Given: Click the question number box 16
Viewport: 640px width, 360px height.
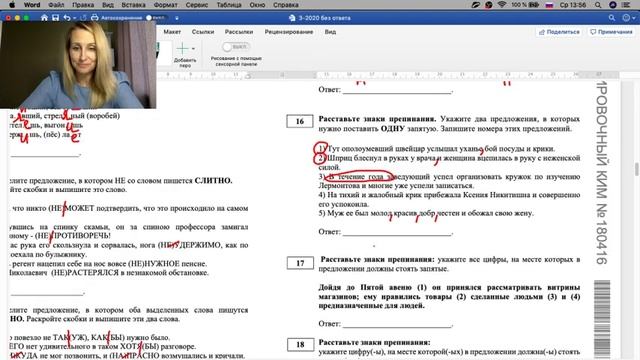Looking at the screenshot, I should (x=300, y=121).
